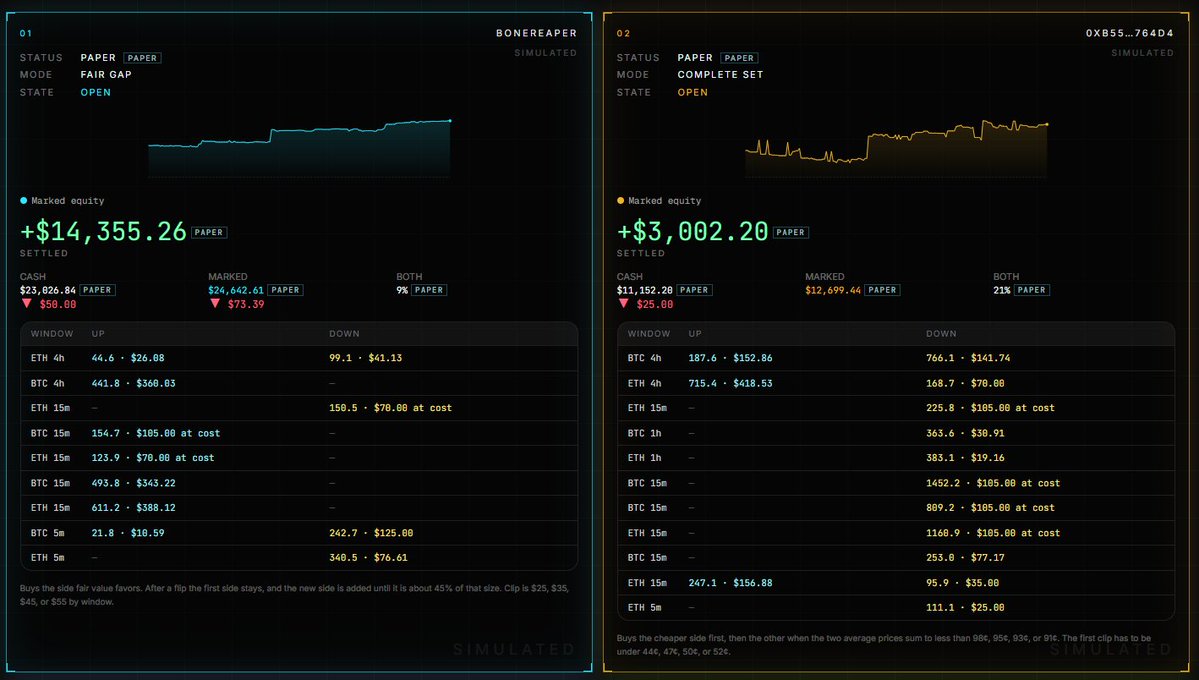Select the 225.8 · $105.00 at cost cell

tap(990, 408)
